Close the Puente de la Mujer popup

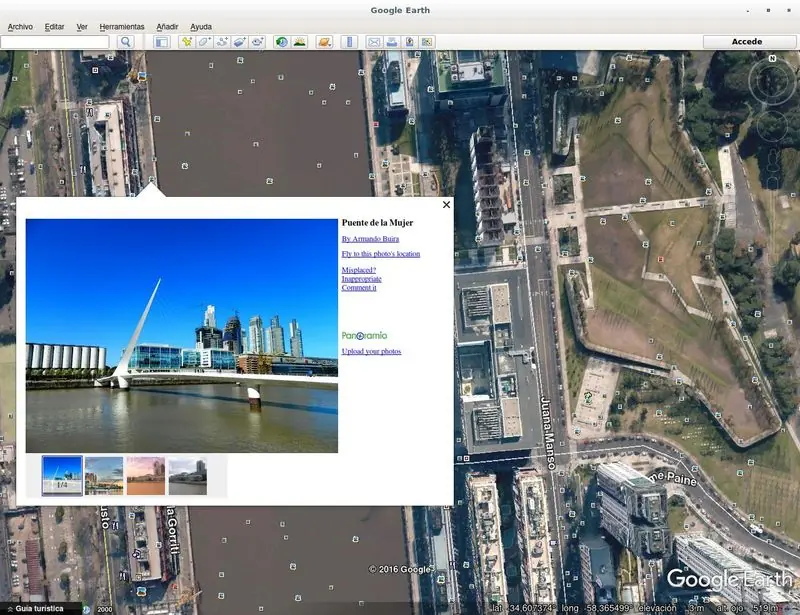tap(446, 205)
